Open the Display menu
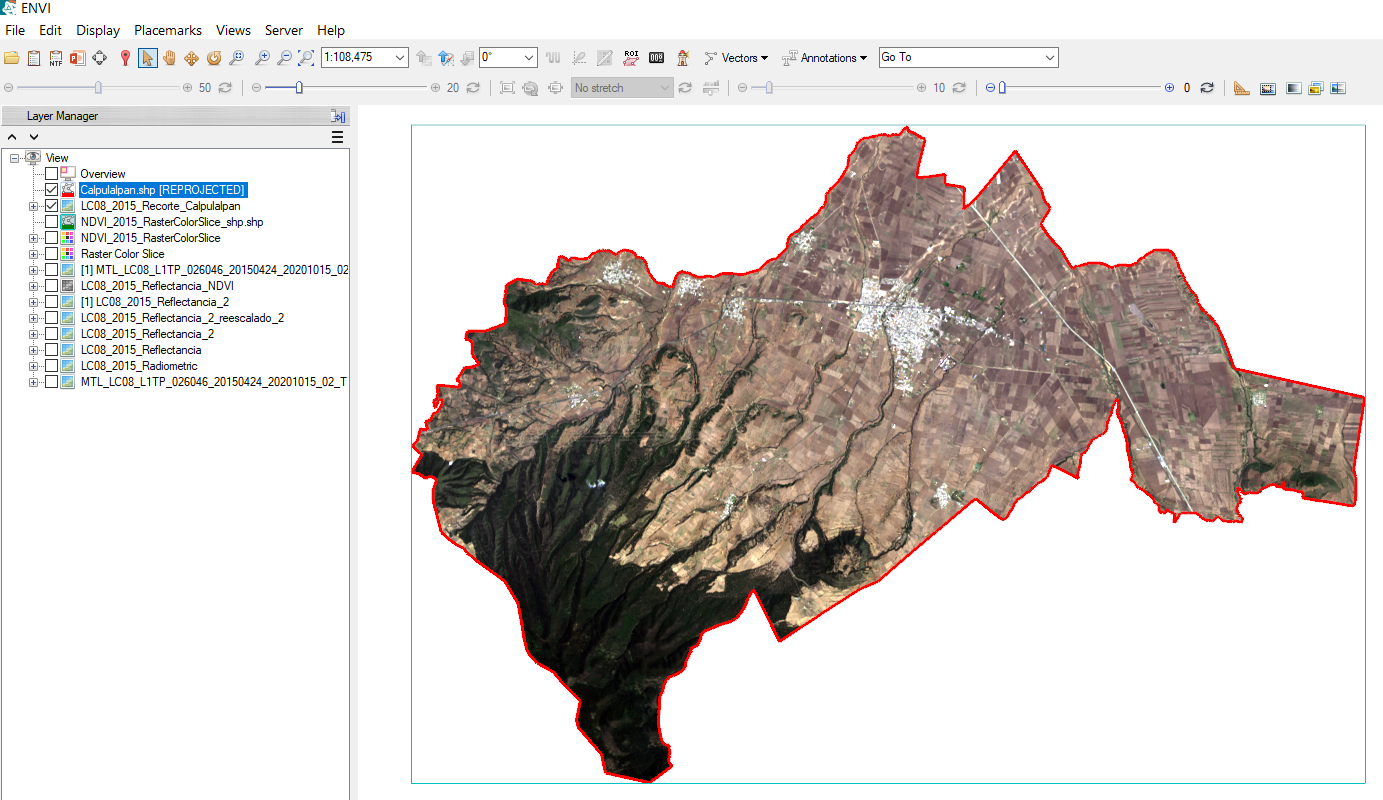 [97, 30]
